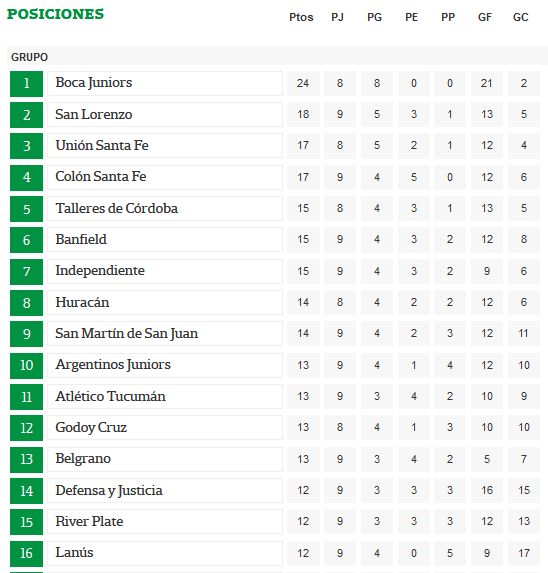Viewport: 548px width, 573px height.
Task: Select Unión Santa Fe in the standings
Action: (x=102, y=145)
